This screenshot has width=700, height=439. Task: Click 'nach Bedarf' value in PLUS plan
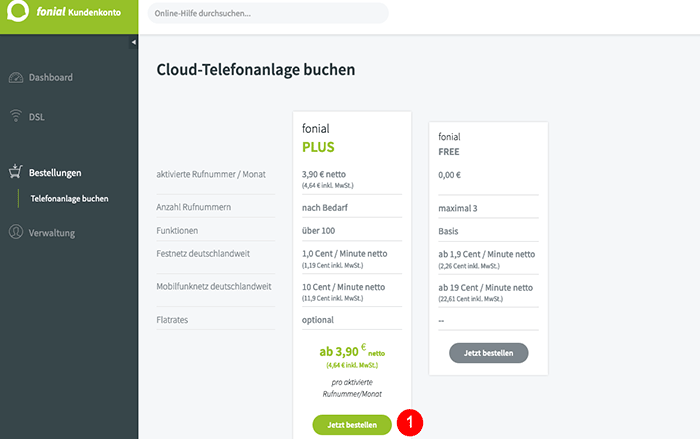click(x=325, y=208)
